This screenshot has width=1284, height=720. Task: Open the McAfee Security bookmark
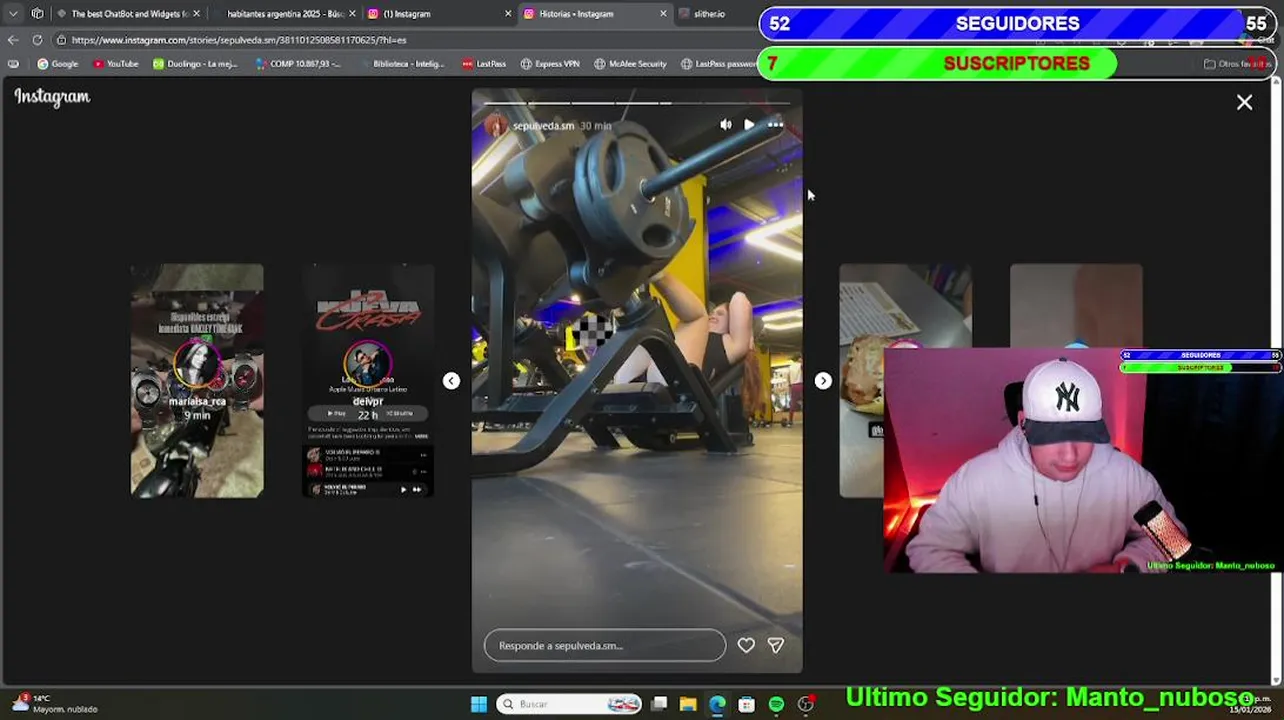630,64
